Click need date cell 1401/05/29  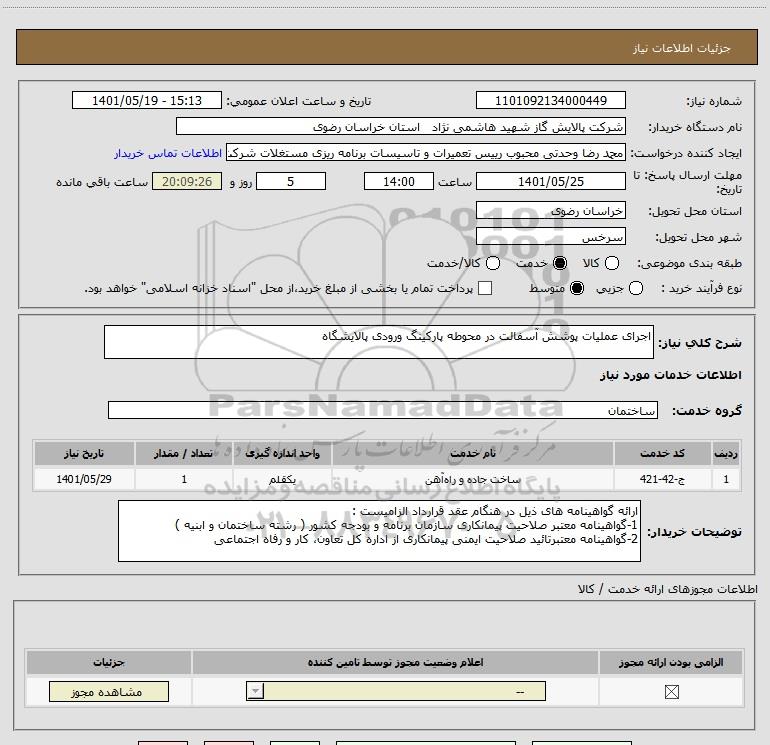(x=84, y=479)
